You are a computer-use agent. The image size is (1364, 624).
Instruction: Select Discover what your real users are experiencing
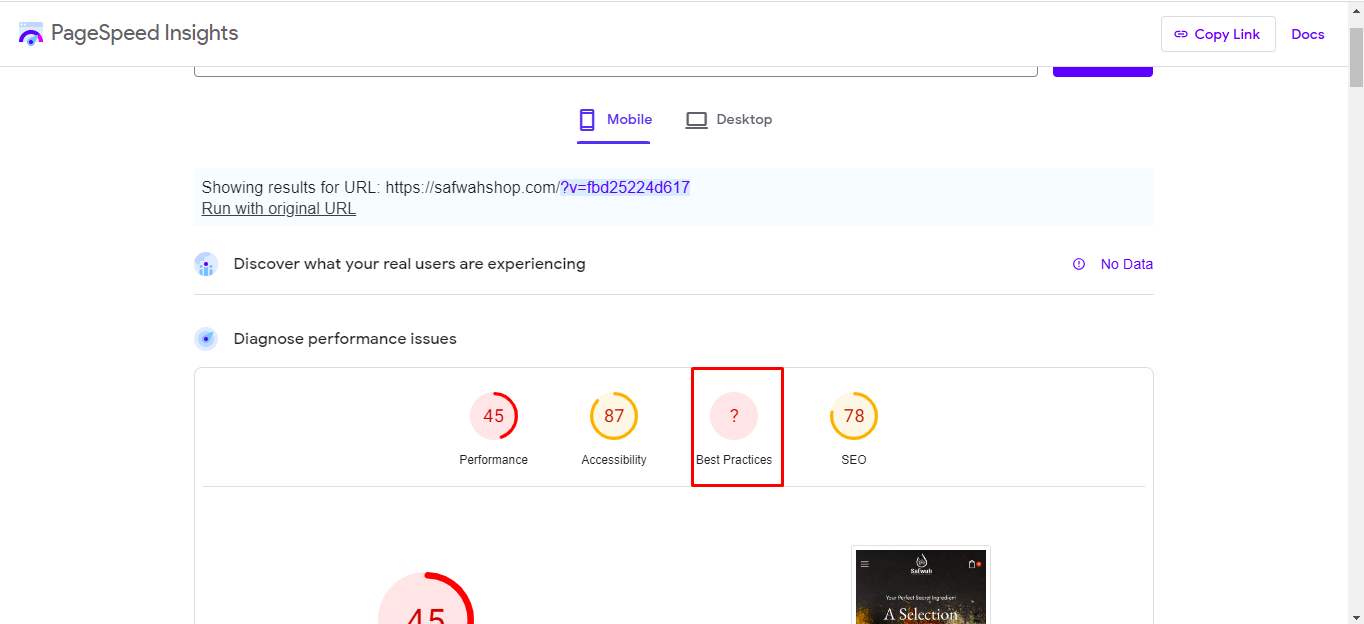(409, 264)
